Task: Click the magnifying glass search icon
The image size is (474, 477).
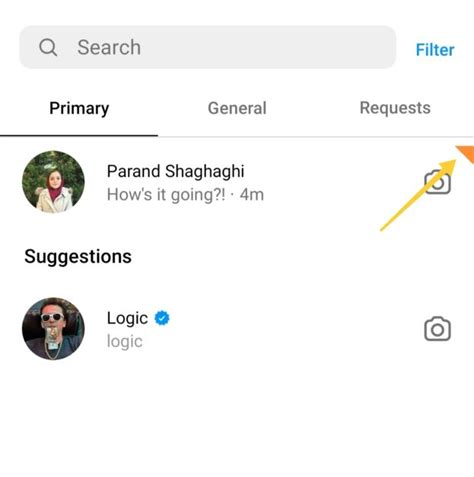Action: pyautogui.click(x=48, y=47)
